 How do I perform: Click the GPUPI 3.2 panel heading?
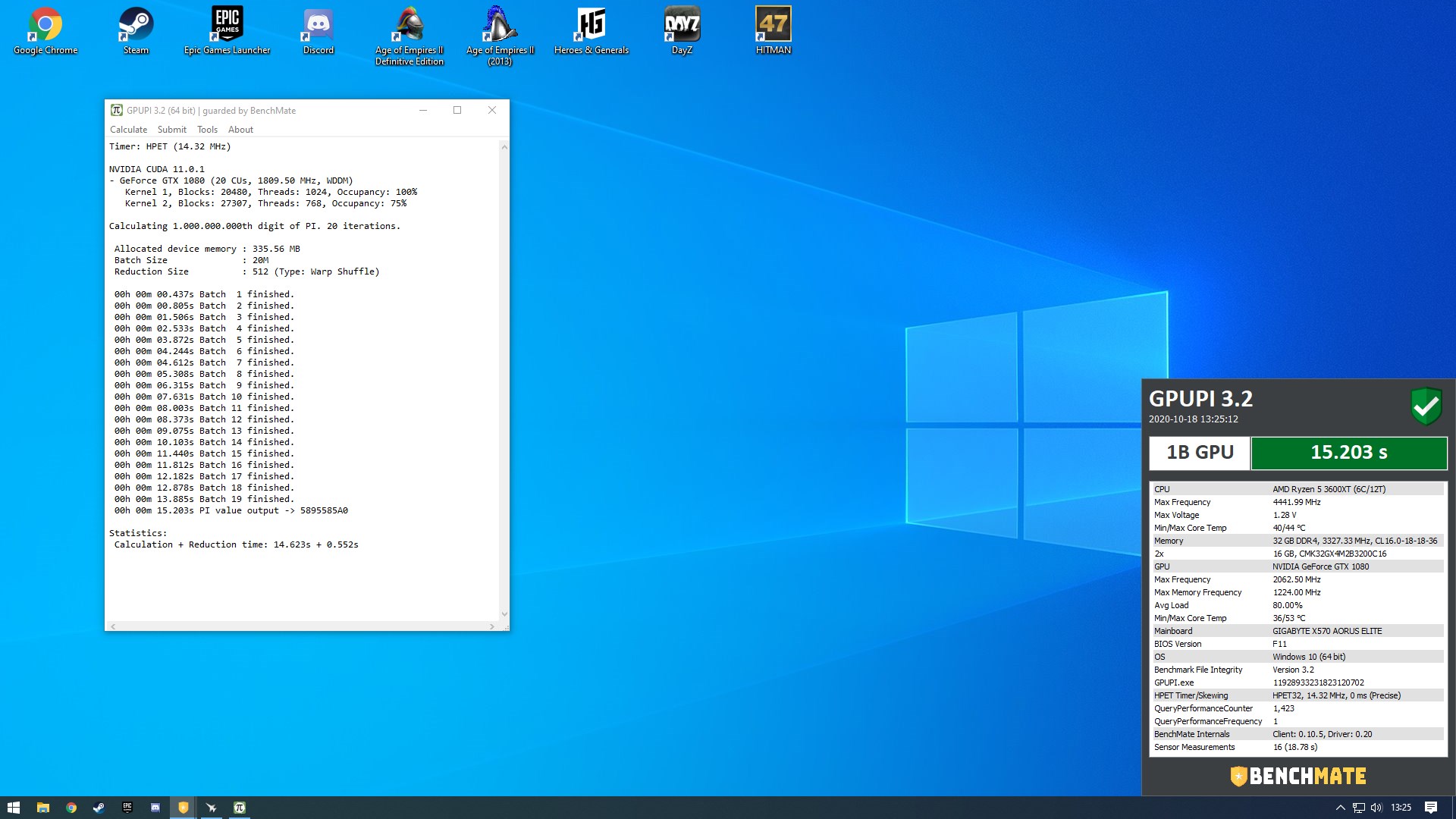(1200, 399)
